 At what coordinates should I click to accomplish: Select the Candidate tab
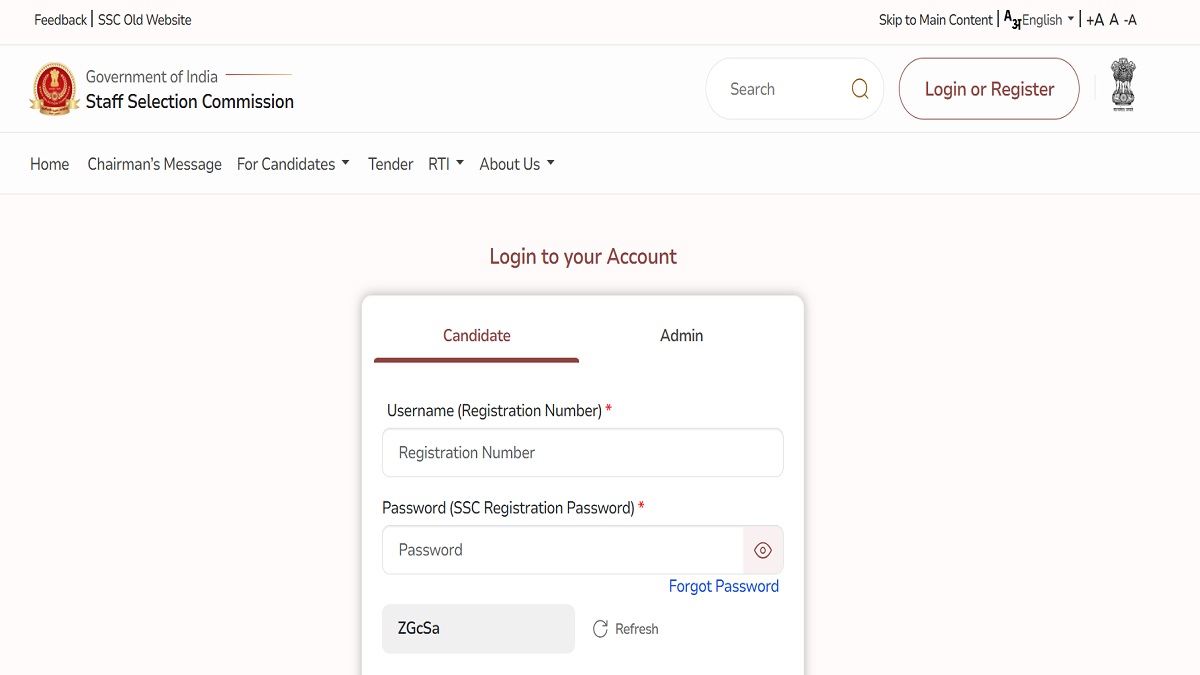pos(477,335)
